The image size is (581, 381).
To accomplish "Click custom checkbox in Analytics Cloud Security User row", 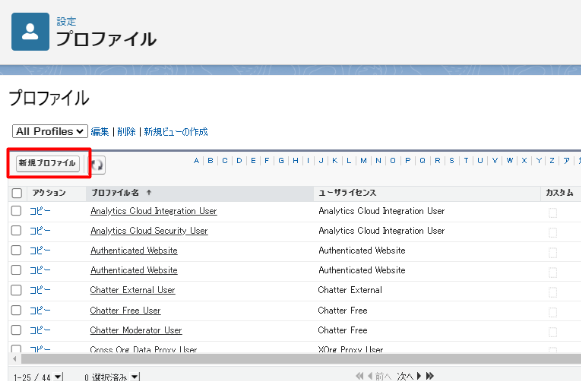I will point(552,233).
